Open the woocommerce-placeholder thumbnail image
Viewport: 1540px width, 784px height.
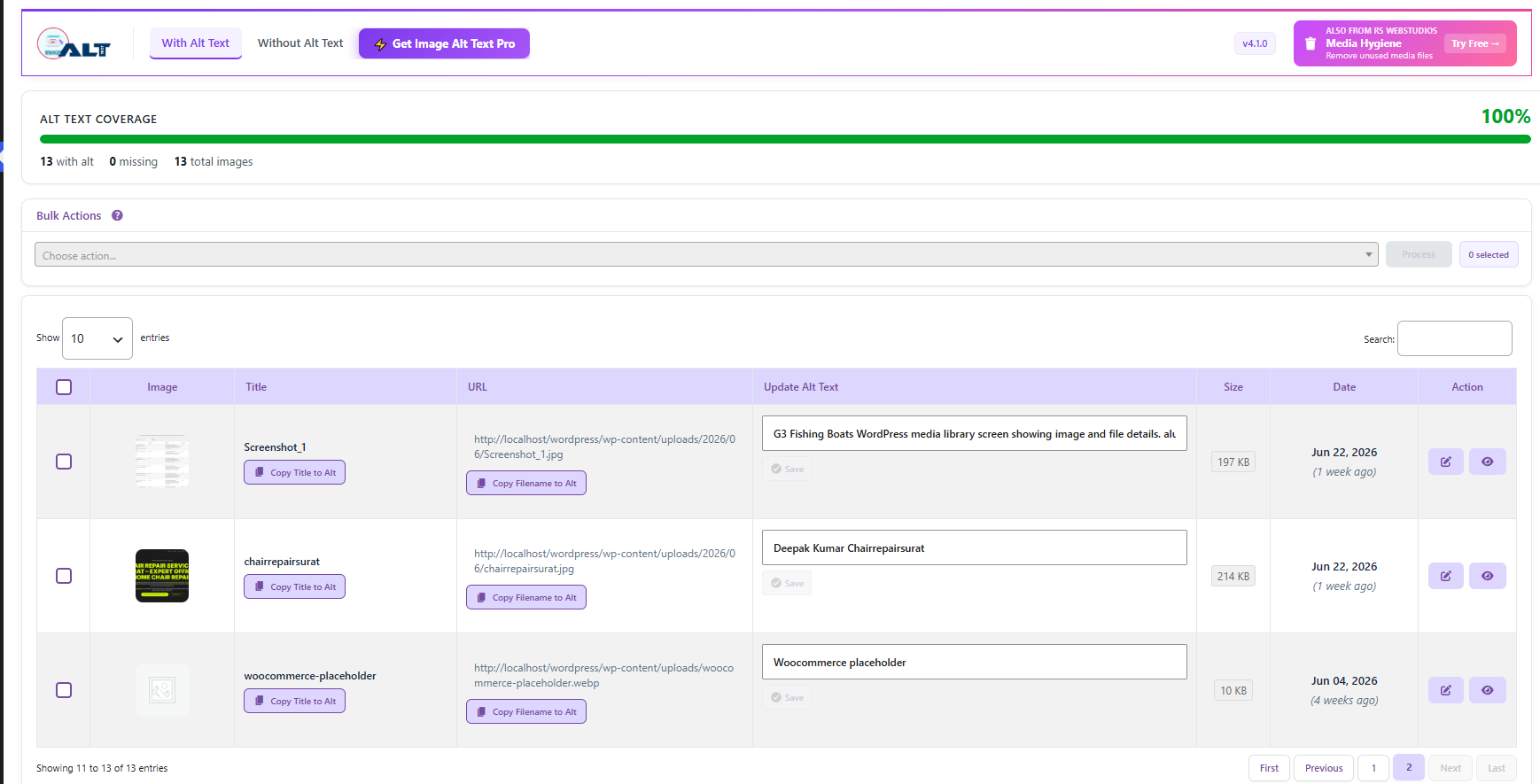point(162,690)
